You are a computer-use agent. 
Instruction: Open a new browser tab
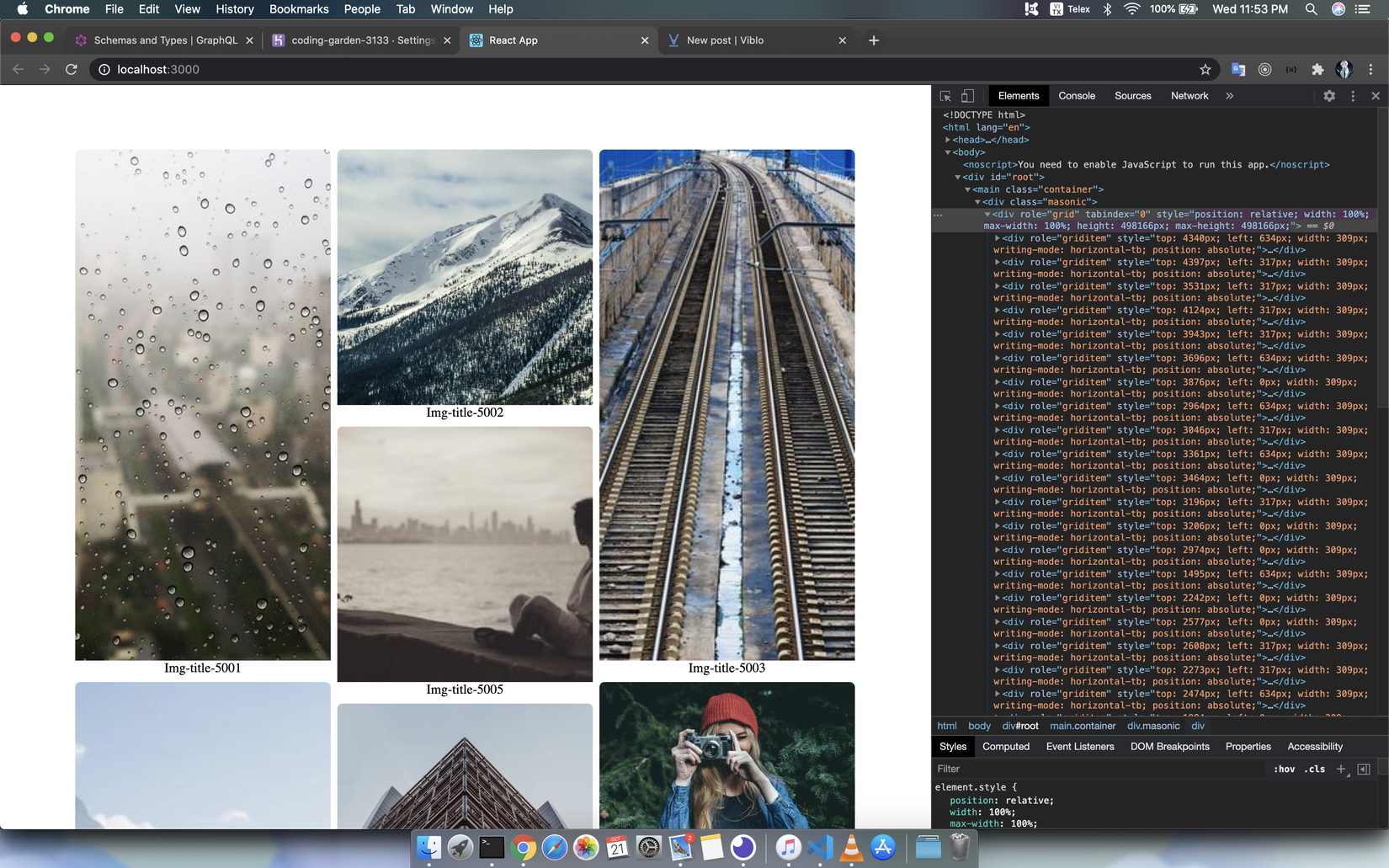click(x=874, y=40)
